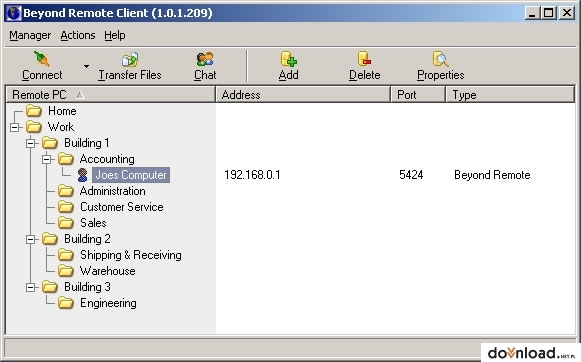581x362 pixels.
Task: Collapse the Accounting node
Action: pos(47,159)
